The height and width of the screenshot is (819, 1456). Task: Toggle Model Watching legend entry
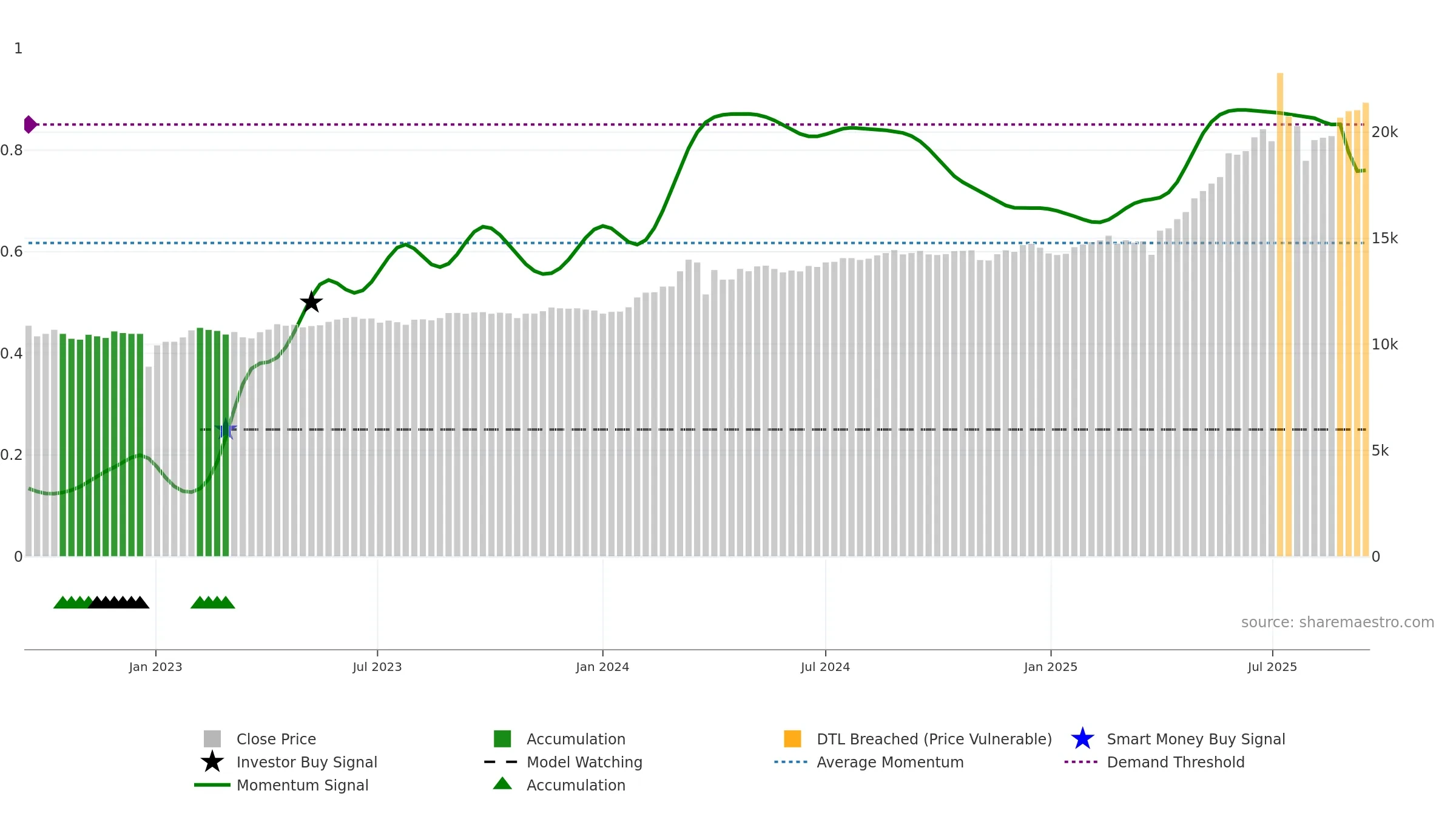pyautogui.click(x=564, y=762)
